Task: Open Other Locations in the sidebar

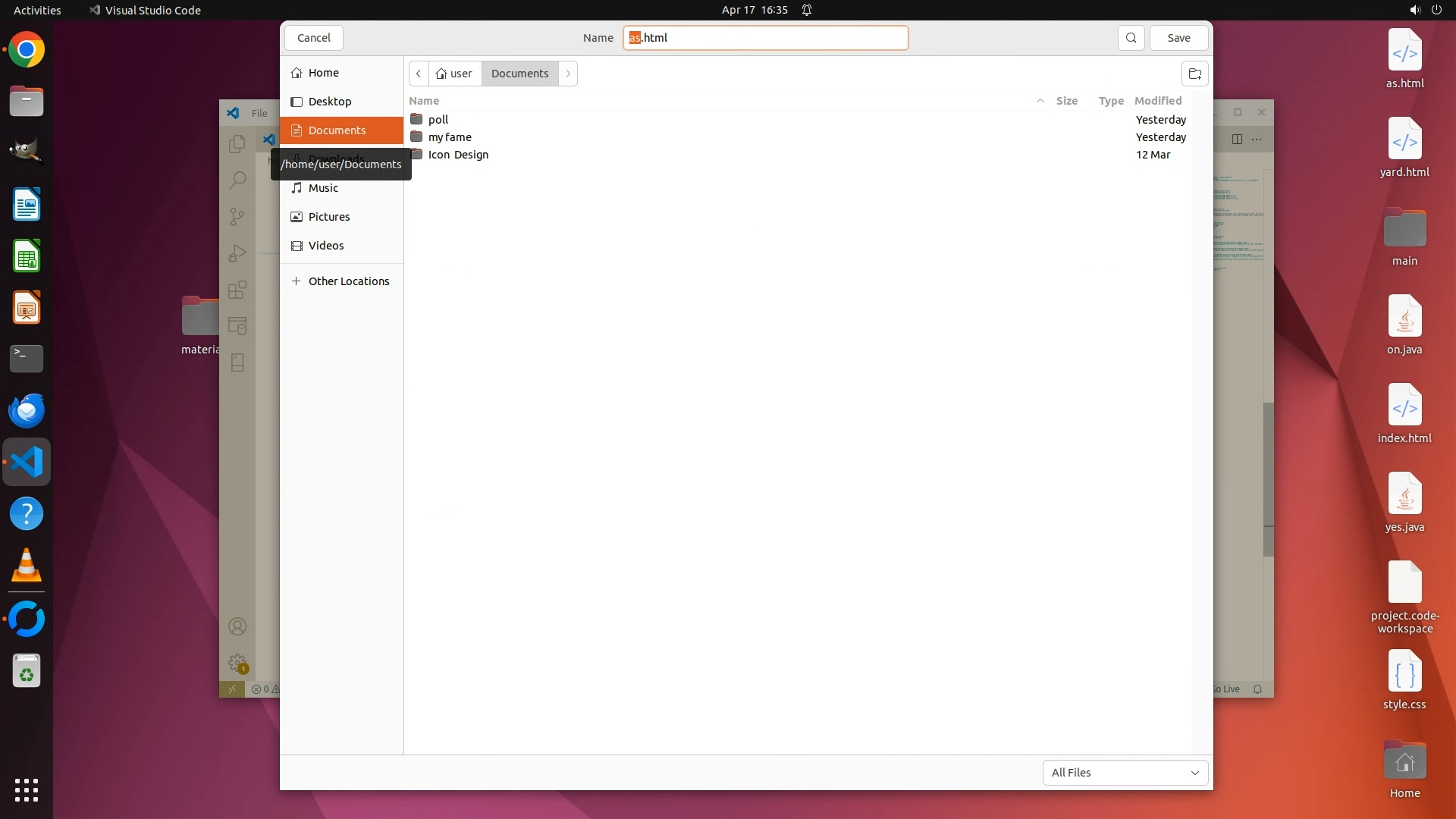Action: click(348, 281)
